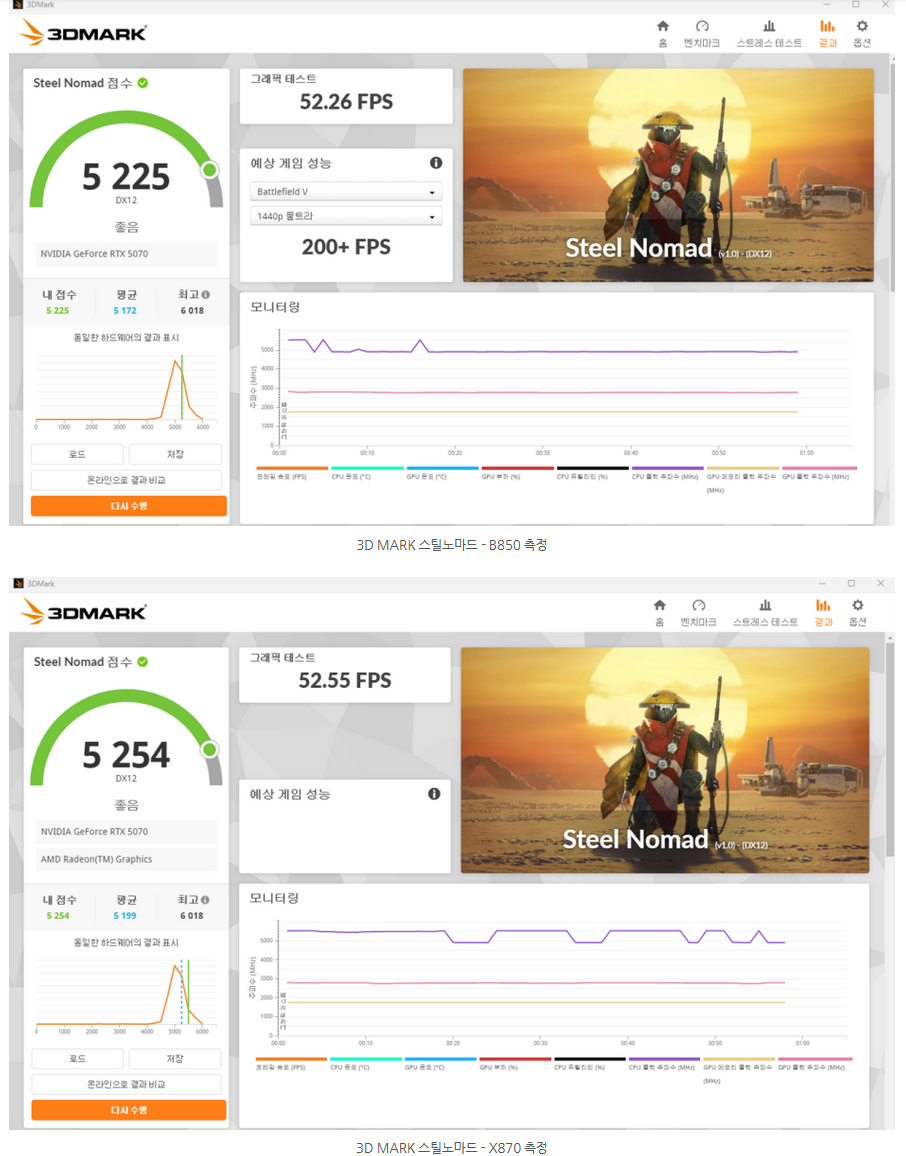Image resolution: width=906 pixels, height=1156 pixels.
Task: Click the 3DMARK logo in the 5 254 window
Action: tap(83, 612)
